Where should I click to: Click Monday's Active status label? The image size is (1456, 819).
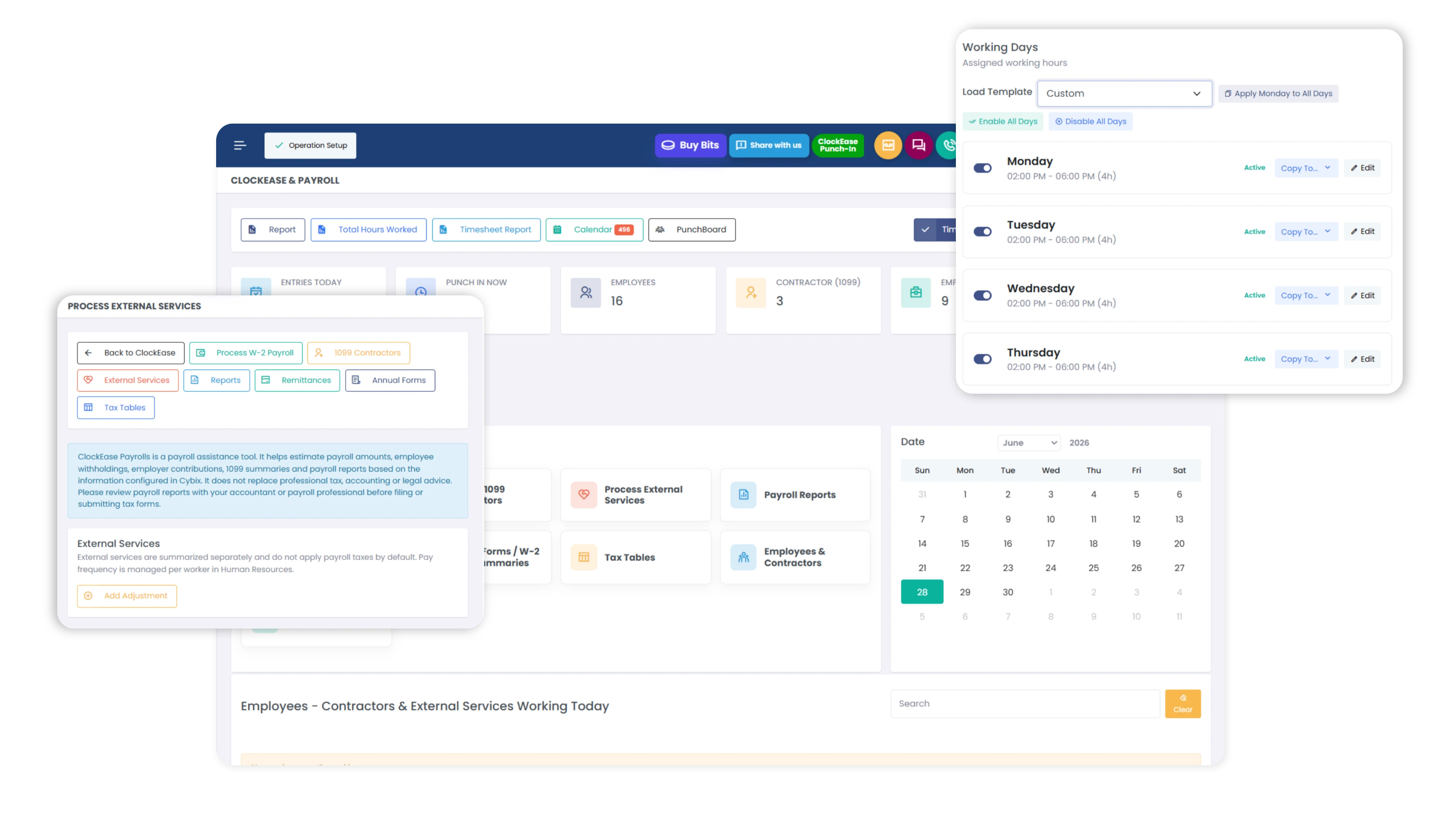(x=1254, y=168)
